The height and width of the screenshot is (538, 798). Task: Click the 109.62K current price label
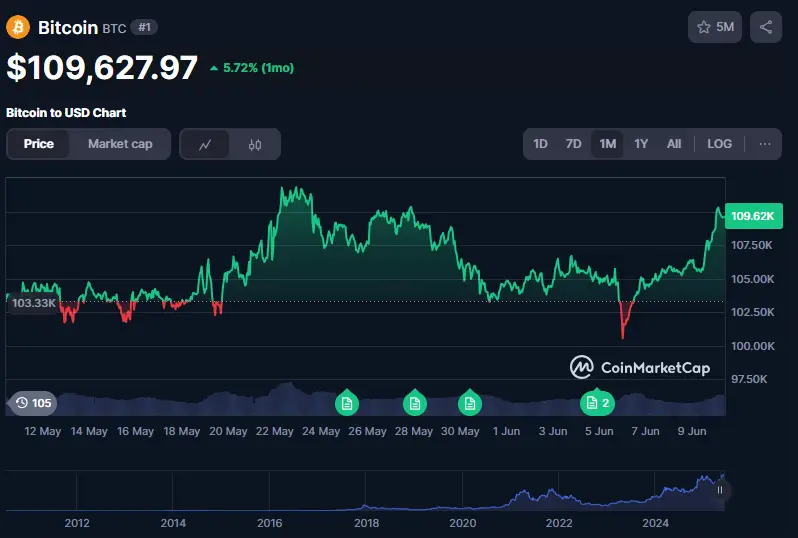pos(753,216)
